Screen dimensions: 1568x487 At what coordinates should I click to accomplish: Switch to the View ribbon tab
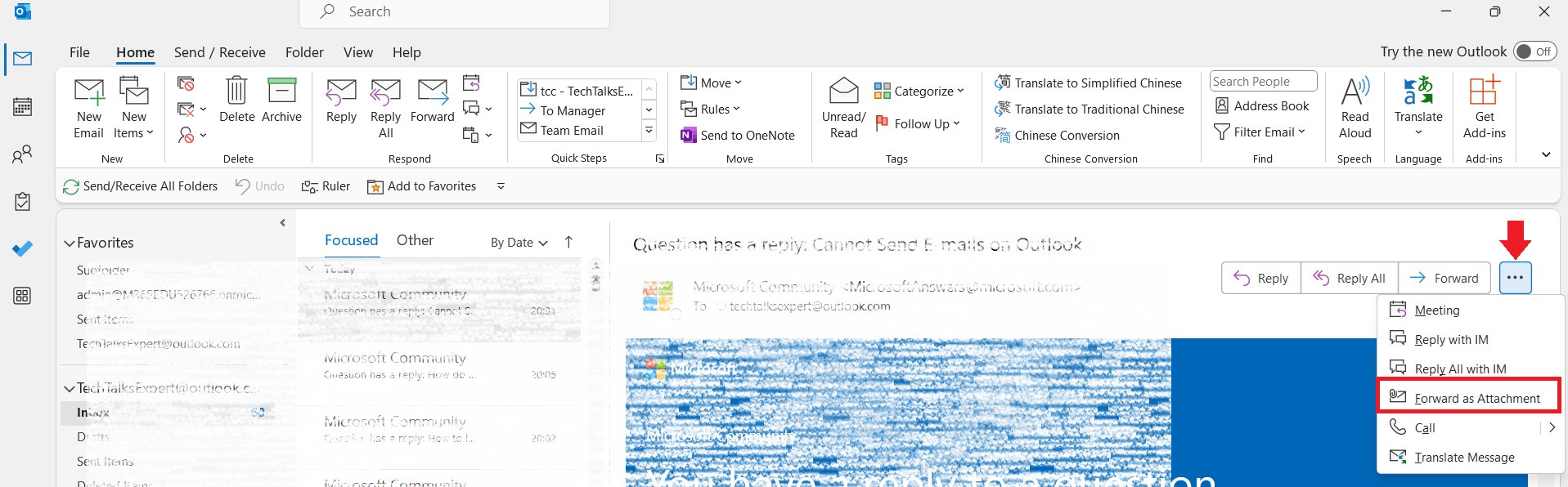coord(358,52)
